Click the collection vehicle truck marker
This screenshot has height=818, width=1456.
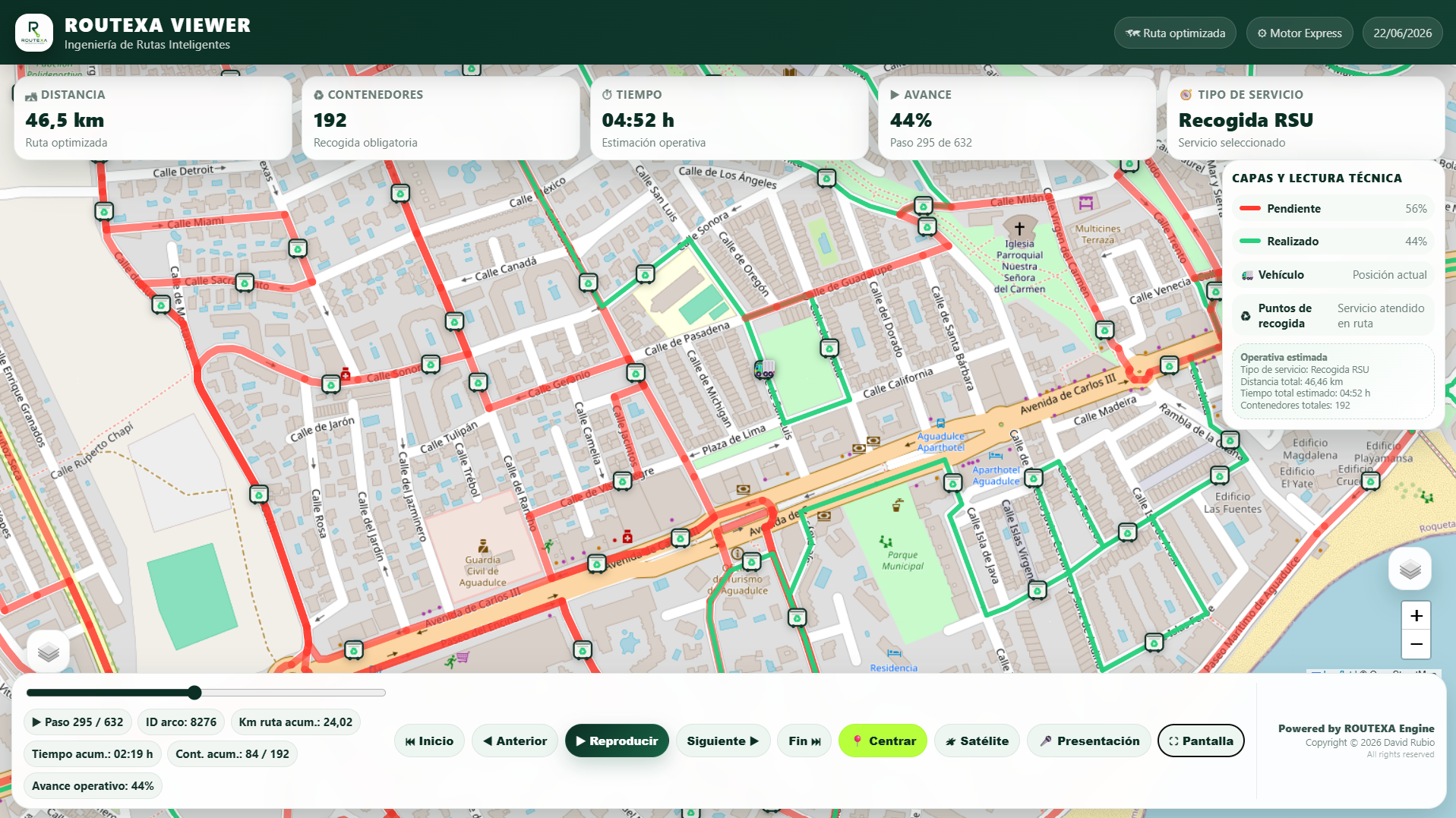[764, 369]
